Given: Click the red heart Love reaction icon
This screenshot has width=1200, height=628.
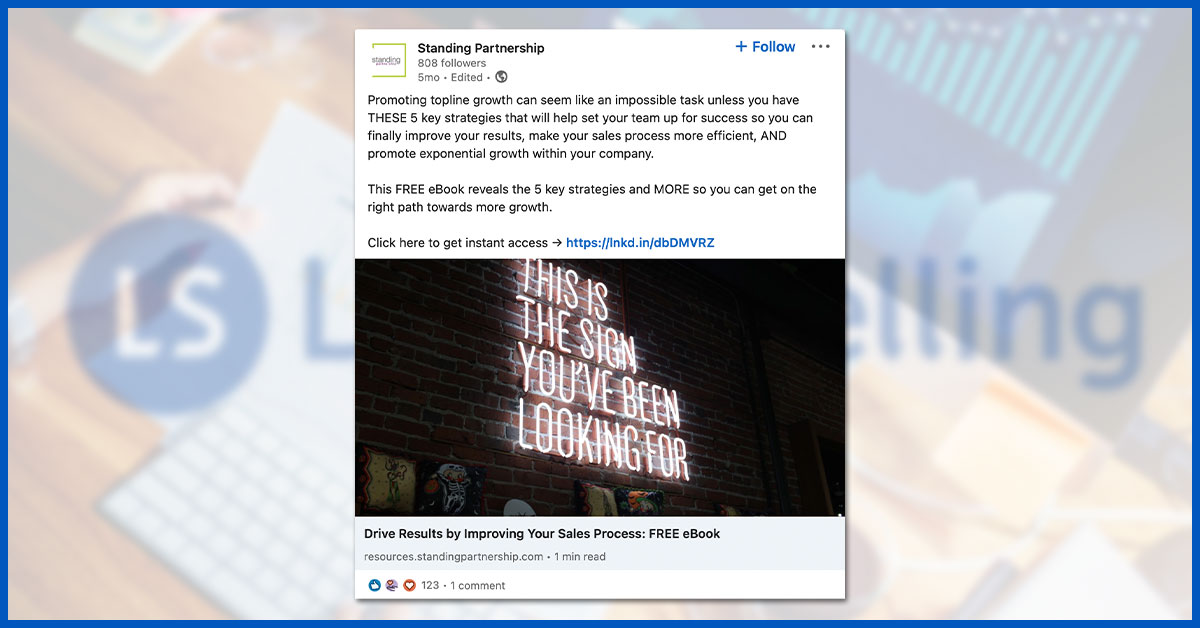Looking at the screenshot, I should [409, 585].
